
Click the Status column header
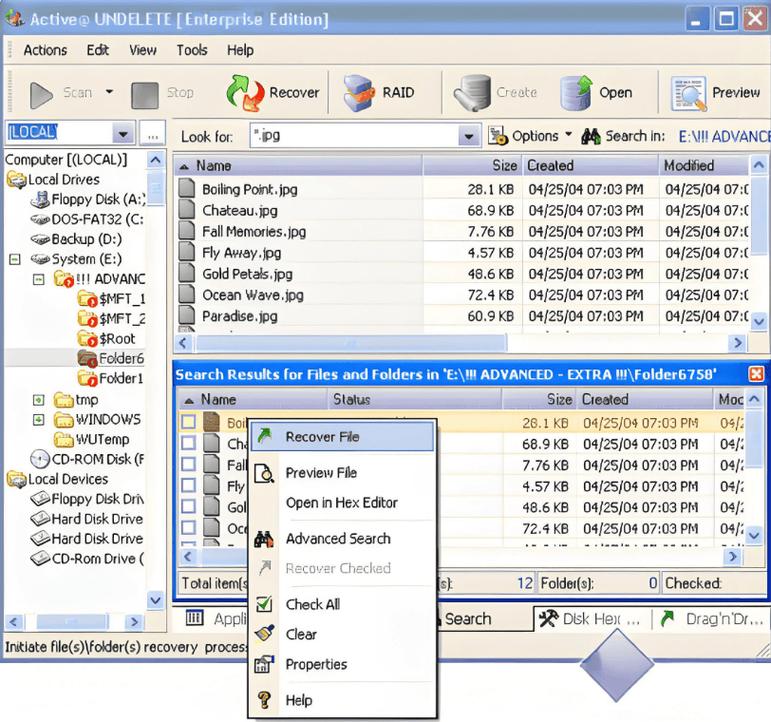pyautogui.click(x=415, y=399)
